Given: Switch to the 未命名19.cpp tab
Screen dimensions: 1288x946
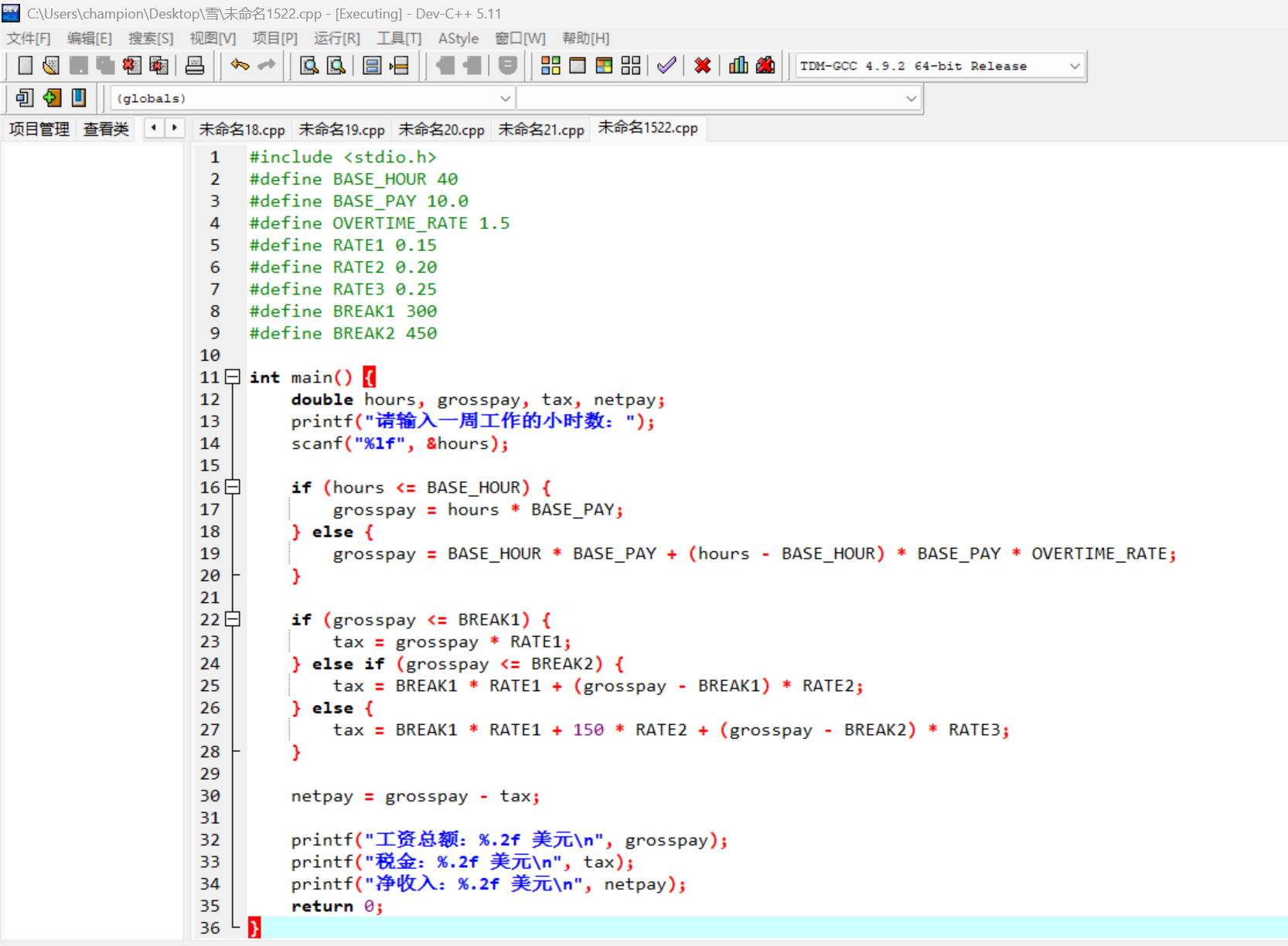Looking at the screenshot, I should tap(342, 129).
